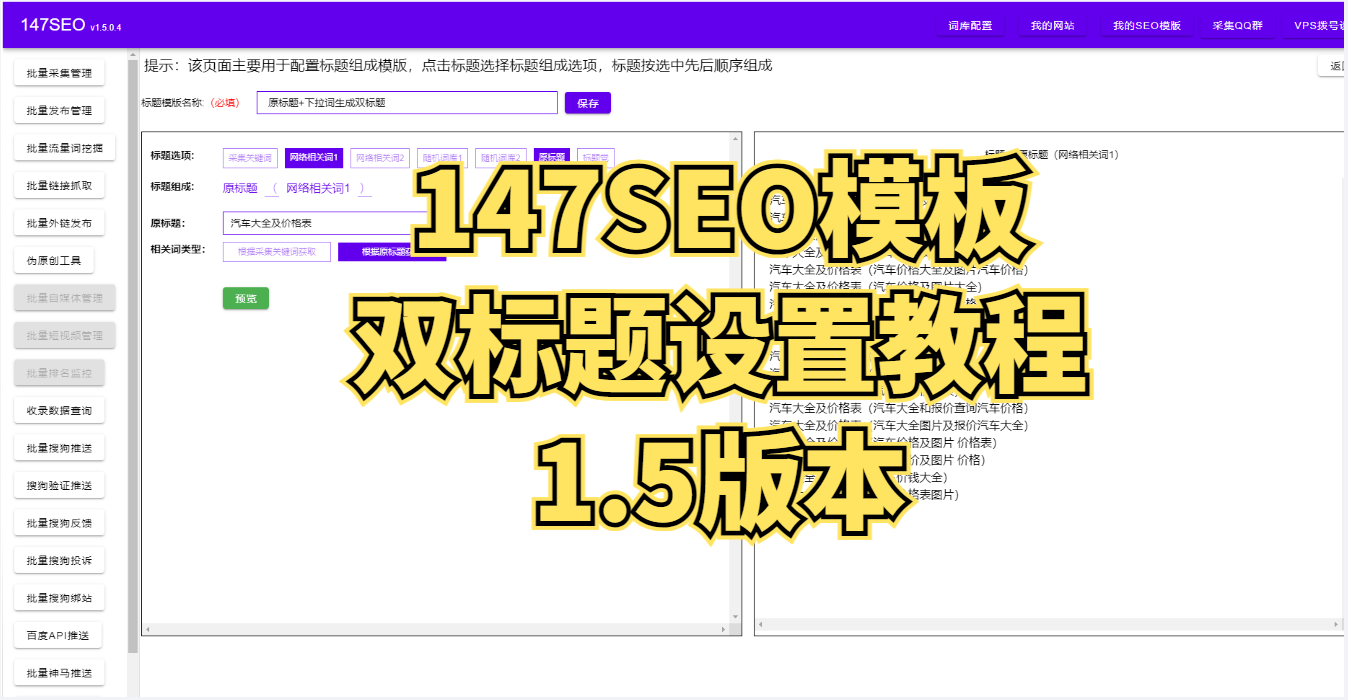1348x700 pixels.
Task: Click the greyed 批量自媒体管理 entry
Action: [65, 298]
